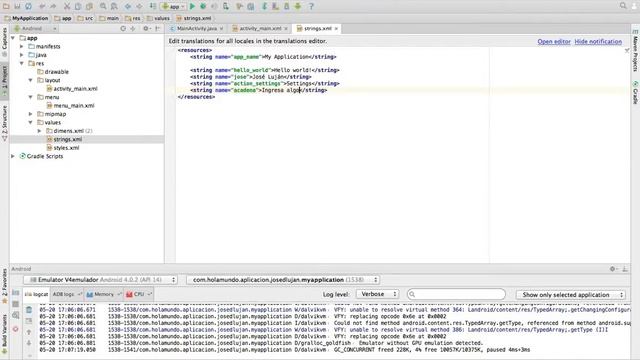Change Log level Verbose dropdown
This screenshot has height=360, width=640.
click(x=378, y=294)
